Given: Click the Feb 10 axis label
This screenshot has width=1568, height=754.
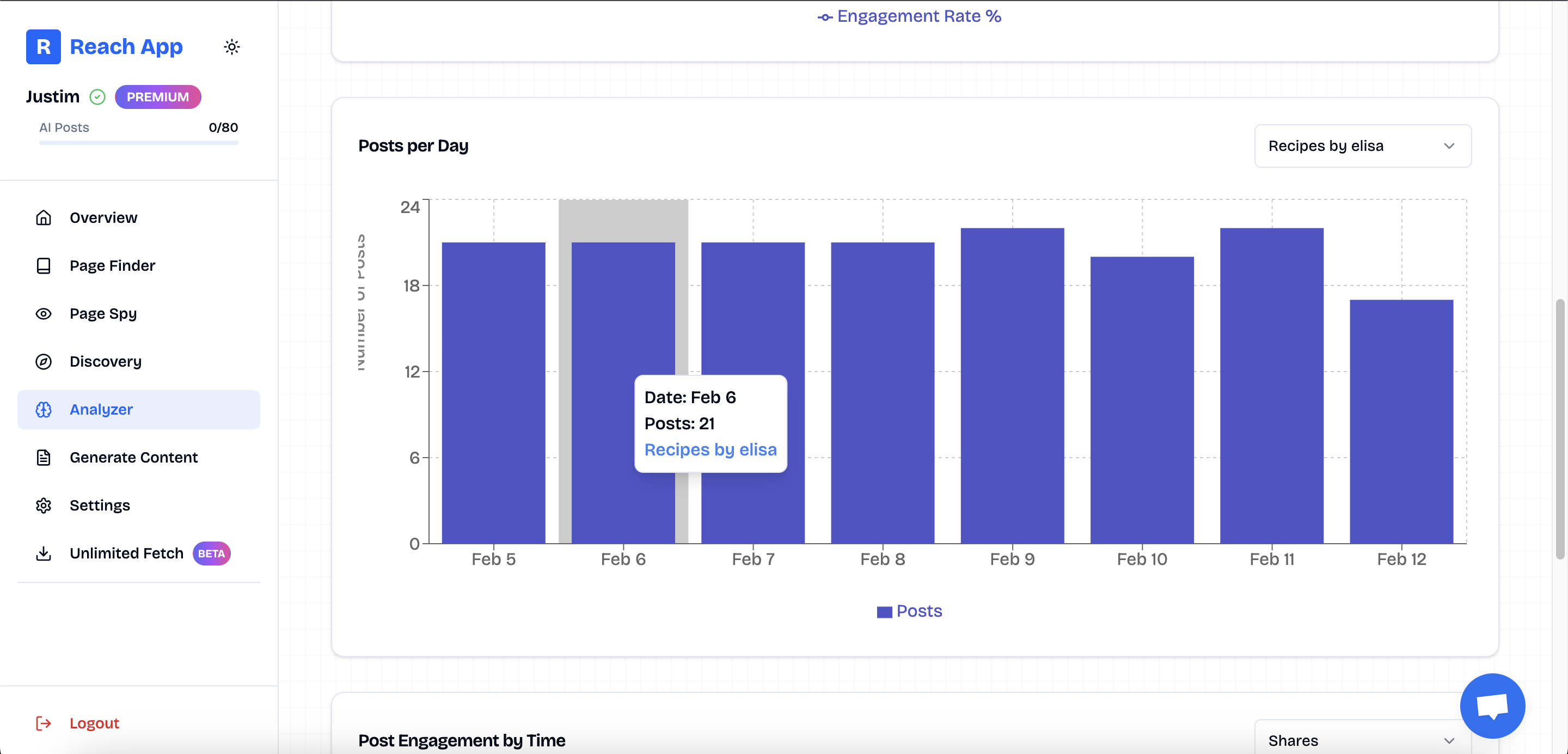Looking at the screenshot, I should coord(1142,559).
